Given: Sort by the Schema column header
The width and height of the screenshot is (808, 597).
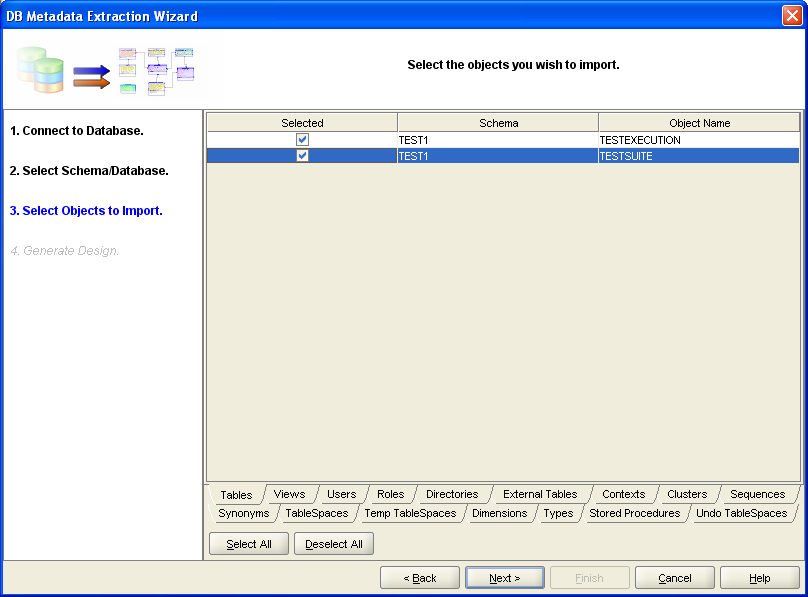Looking at the screenshot, I should pyautogui.click(x=498, y=123).
